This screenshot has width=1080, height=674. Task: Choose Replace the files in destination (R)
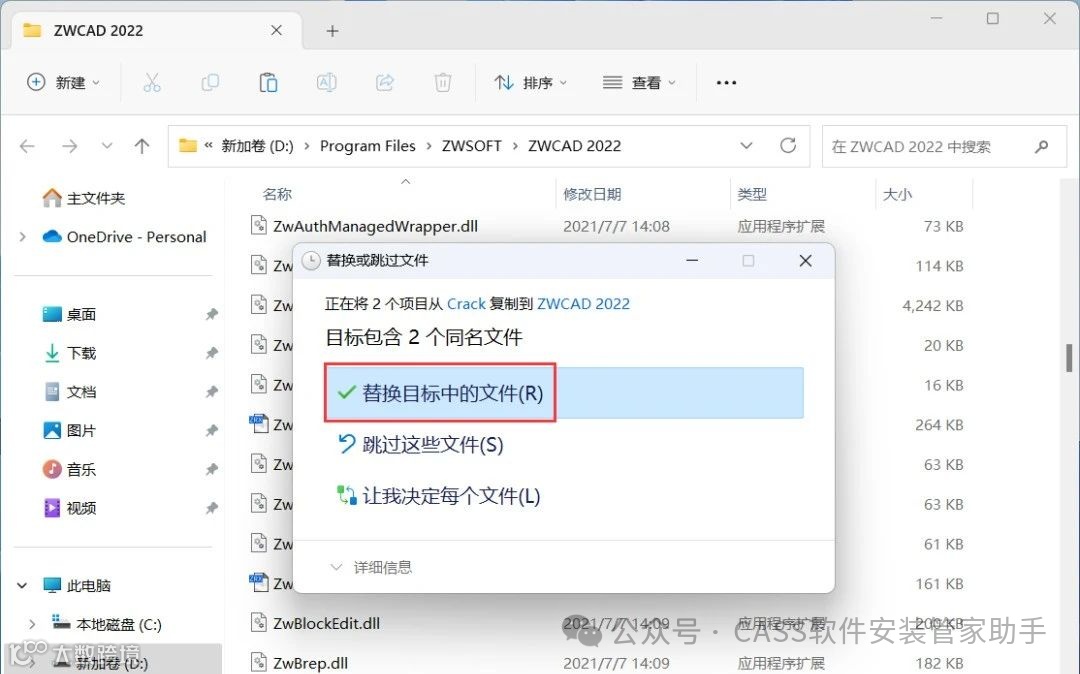click(564, 393)
